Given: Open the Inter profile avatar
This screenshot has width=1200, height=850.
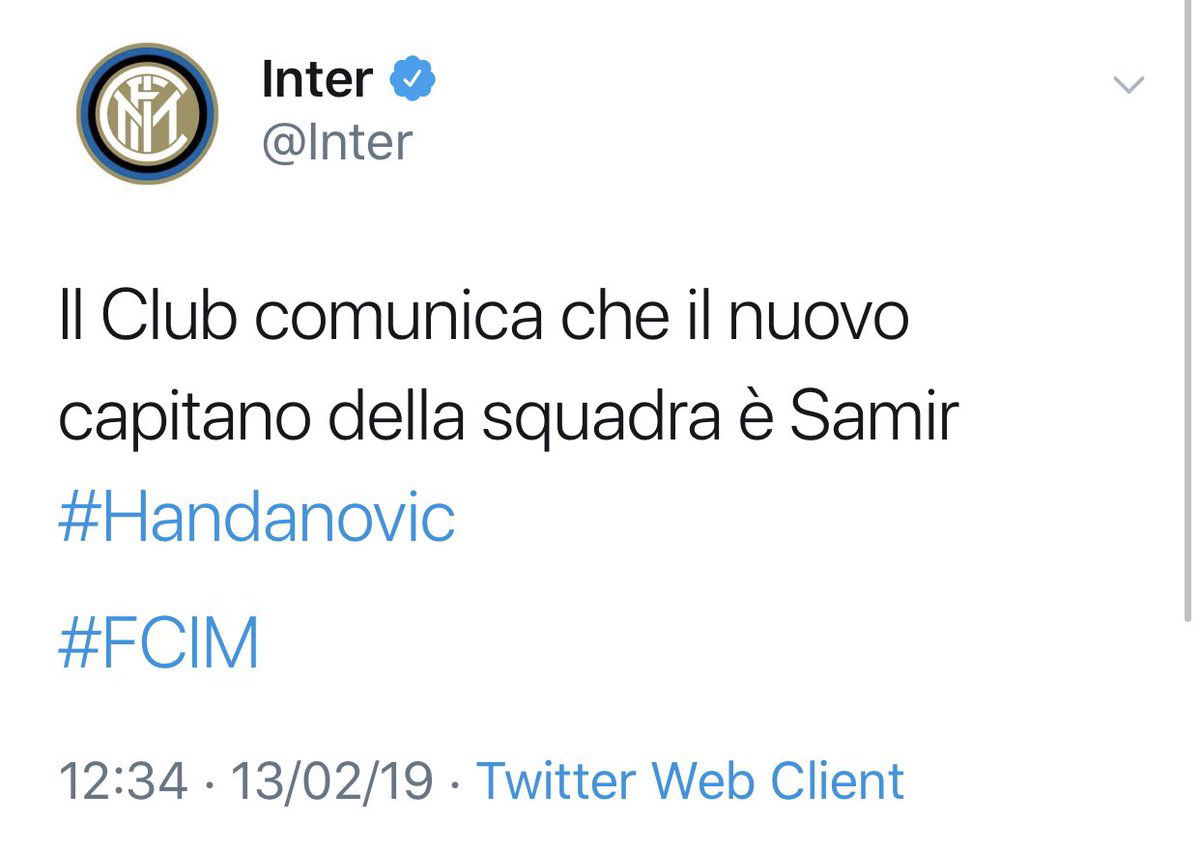Looking at the screenshot, I should coord(147,113).
